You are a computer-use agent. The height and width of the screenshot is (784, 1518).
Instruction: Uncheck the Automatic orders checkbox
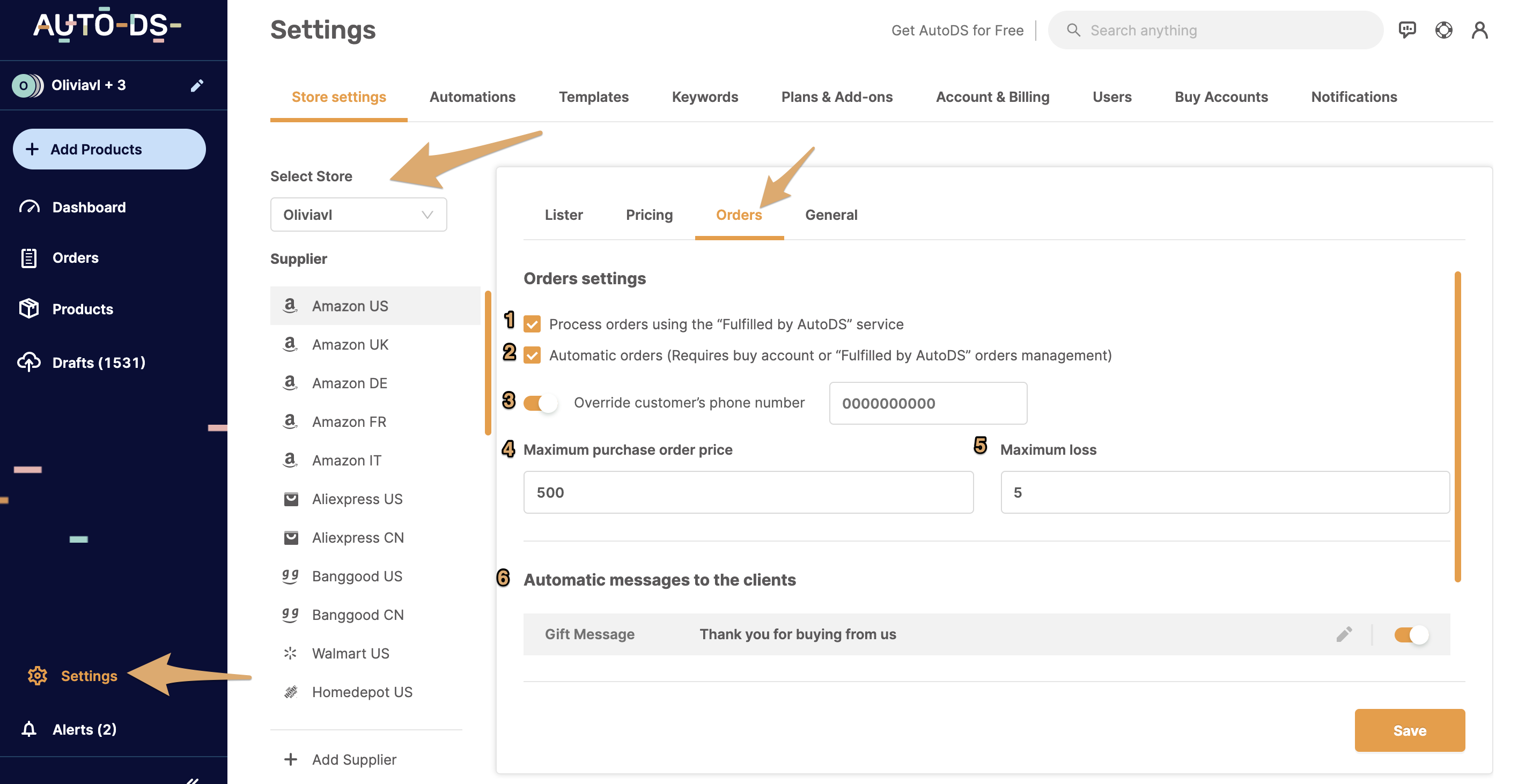pos(532,355)
